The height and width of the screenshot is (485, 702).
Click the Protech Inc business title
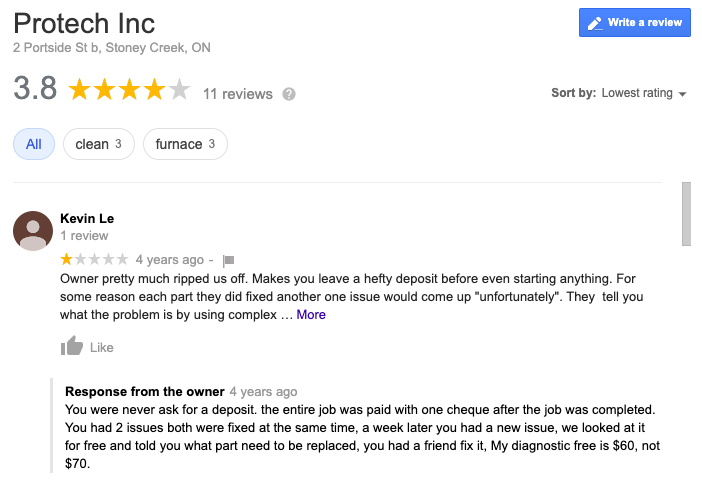click(85, 22)
